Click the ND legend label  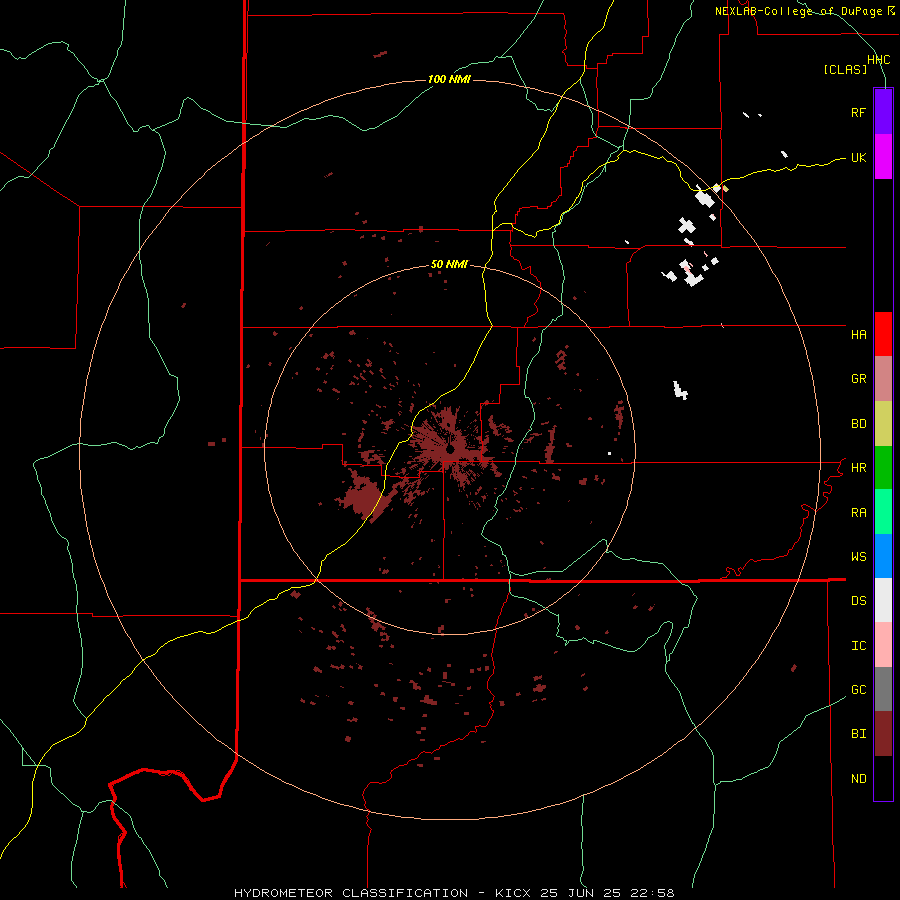click(x=858, y=778)
